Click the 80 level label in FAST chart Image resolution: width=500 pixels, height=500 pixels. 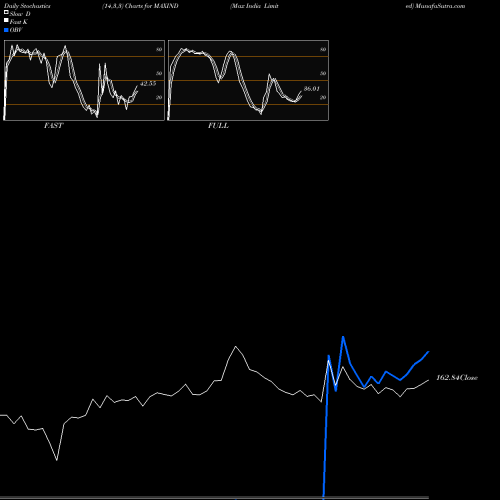point(159,49)
